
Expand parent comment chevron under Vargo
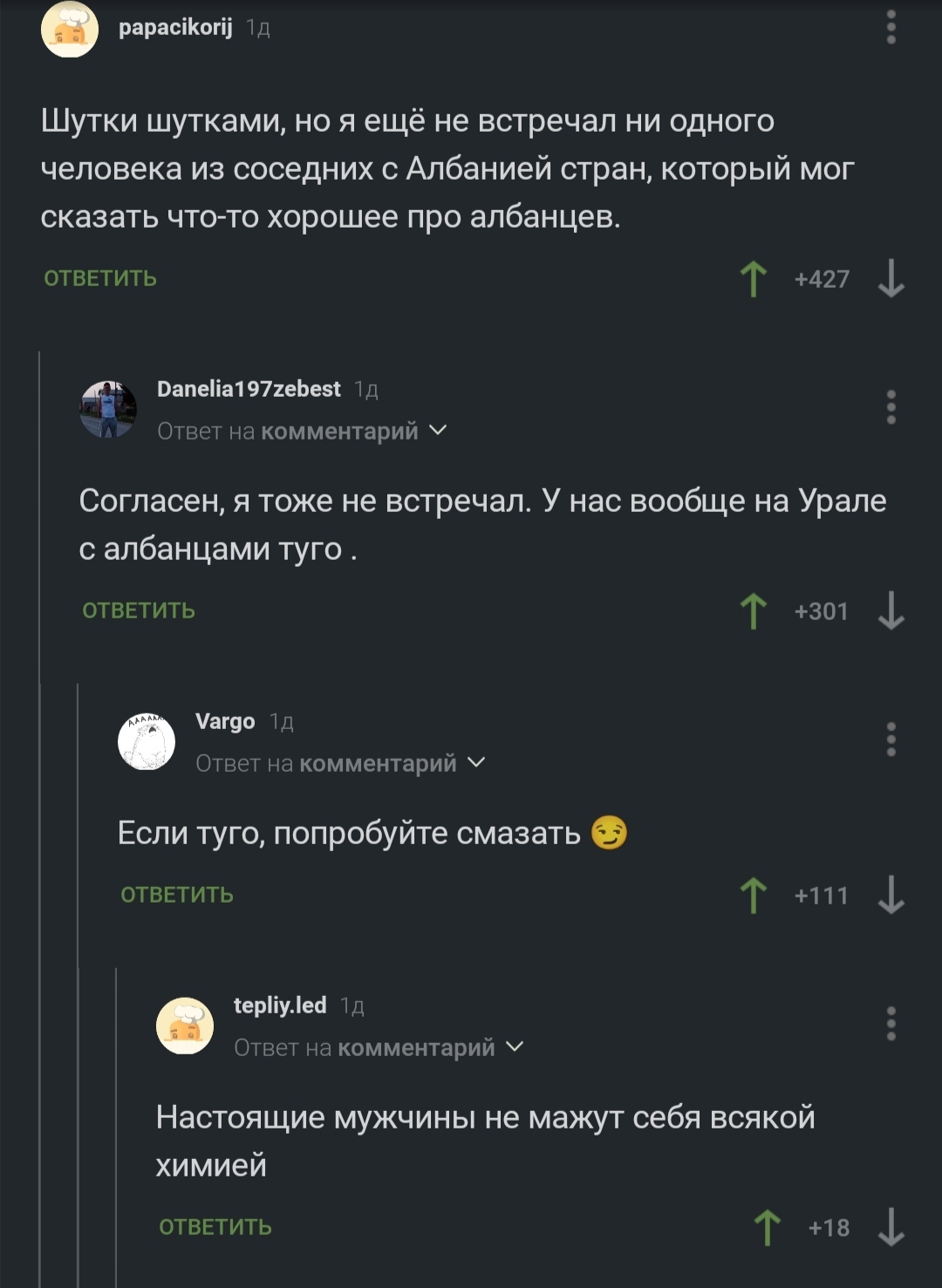click(477, 762)
